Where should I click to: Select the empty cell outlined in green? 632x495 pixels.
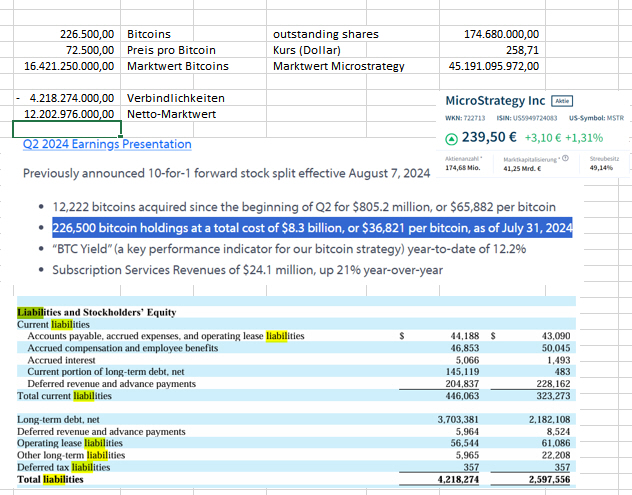[66, 129]
